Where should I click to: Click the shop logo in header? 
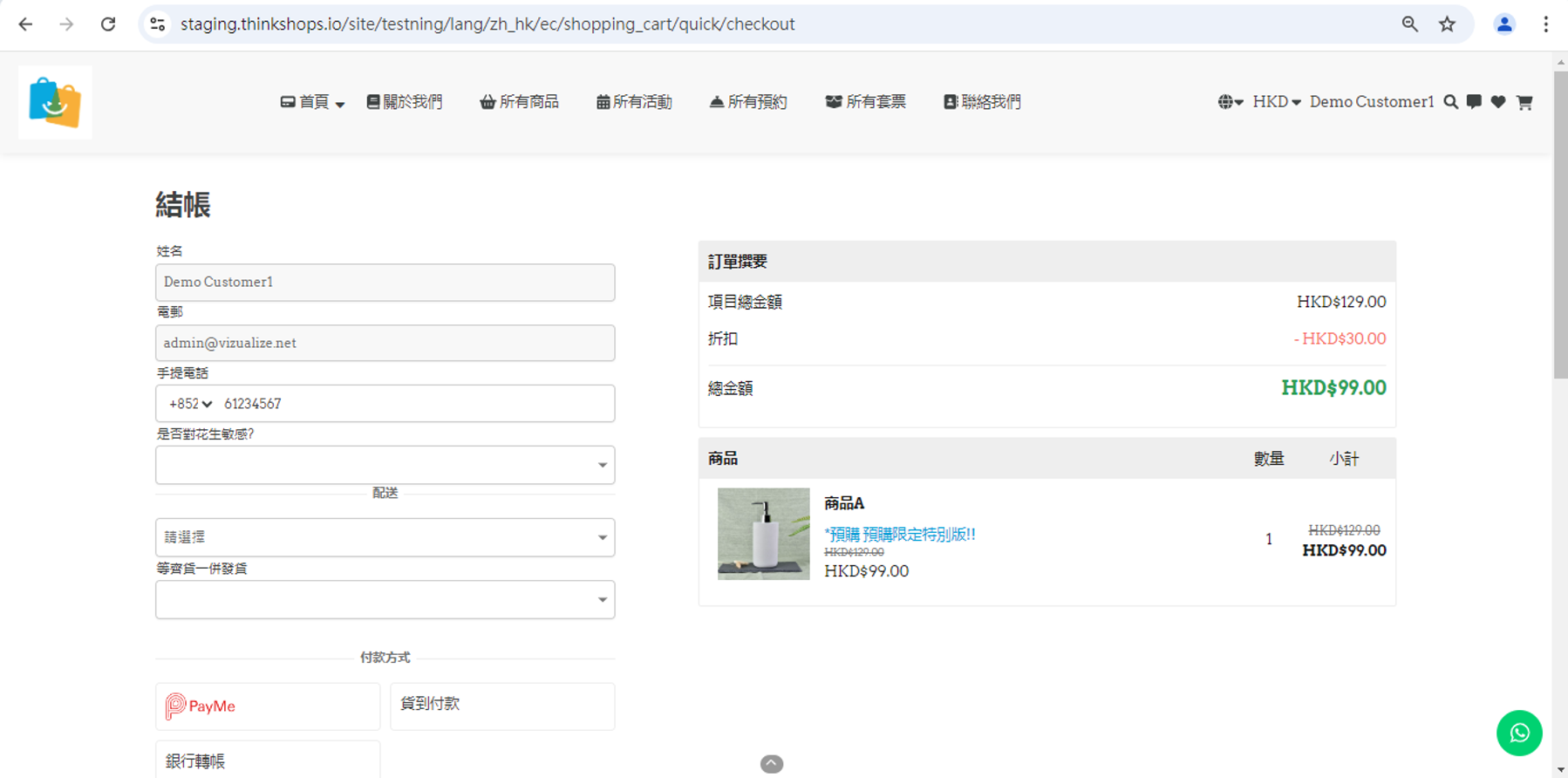click(x=55, y=102)
